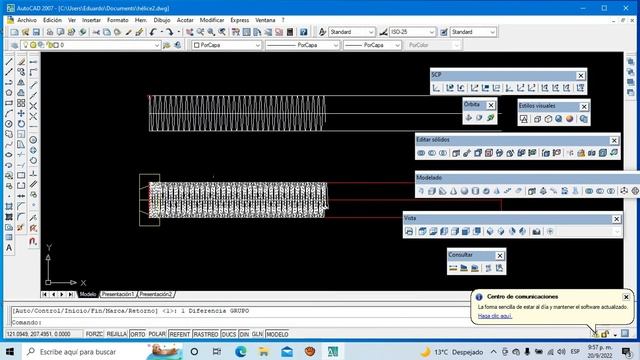This screenshot has height=360, width=640.
Task: Click the command line input area
Action: point(241,322)
